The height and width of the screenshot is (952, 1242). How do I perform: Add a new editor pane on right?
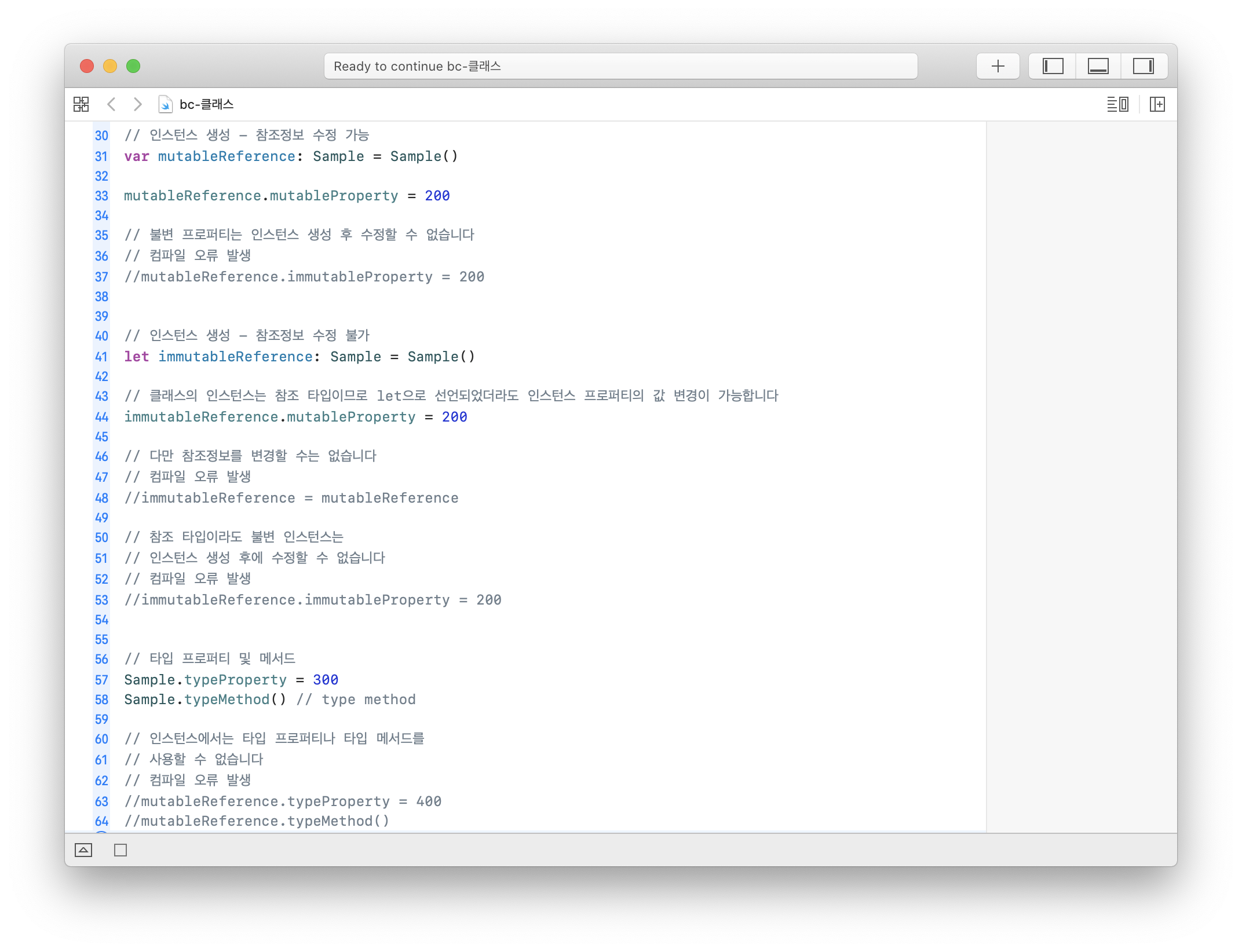pyautogui.click(x=1157, y=104)
